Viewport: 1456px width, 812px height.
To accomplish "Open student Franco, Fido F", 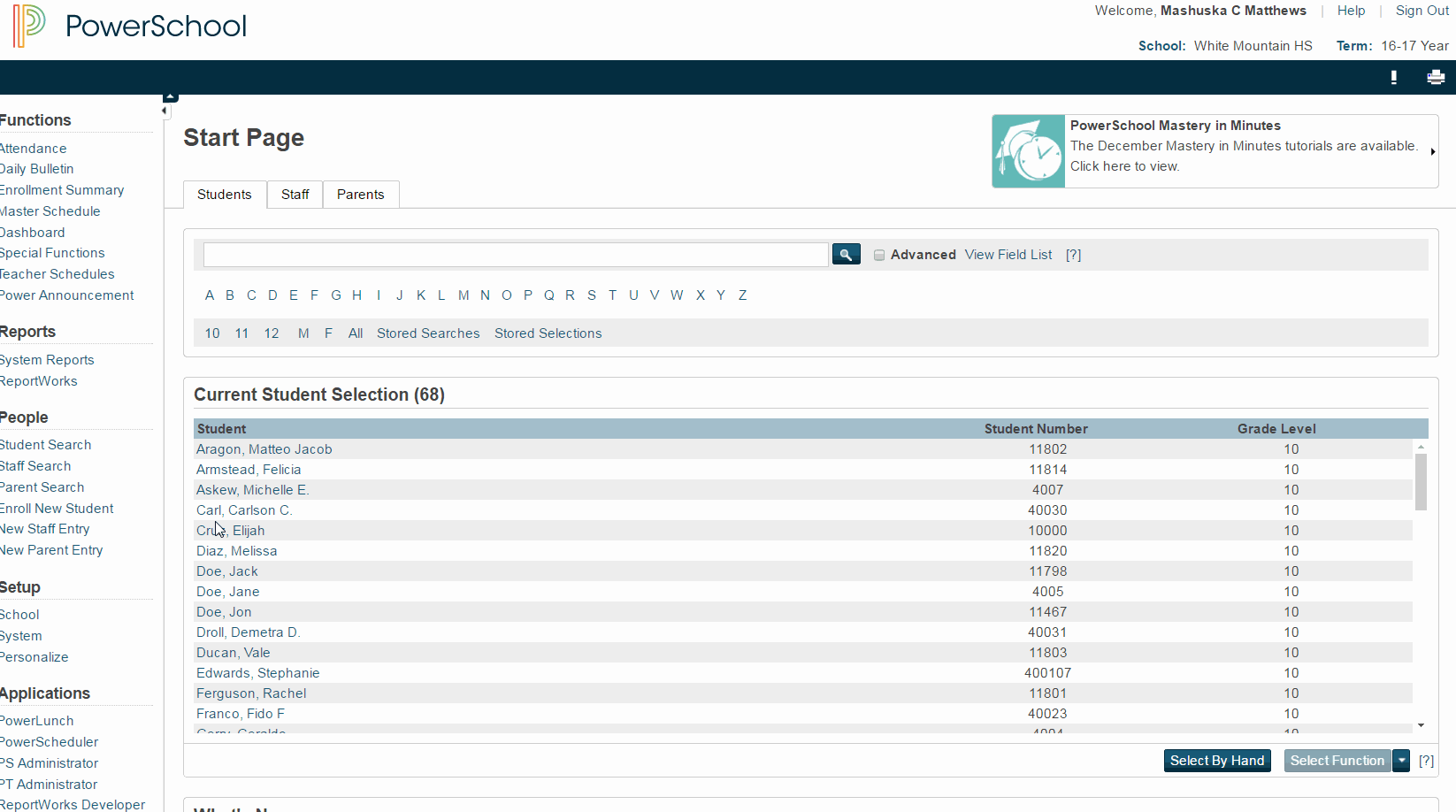I will tap(241, 714).
